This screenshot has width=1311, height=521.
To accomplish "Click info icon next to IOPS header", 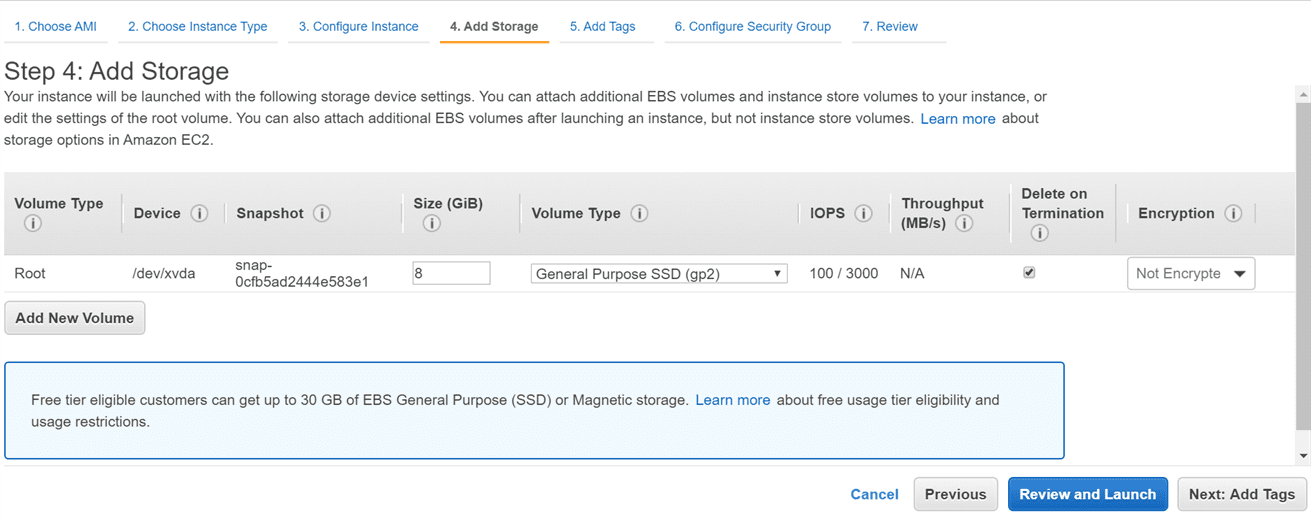I will tap(863, 214).
